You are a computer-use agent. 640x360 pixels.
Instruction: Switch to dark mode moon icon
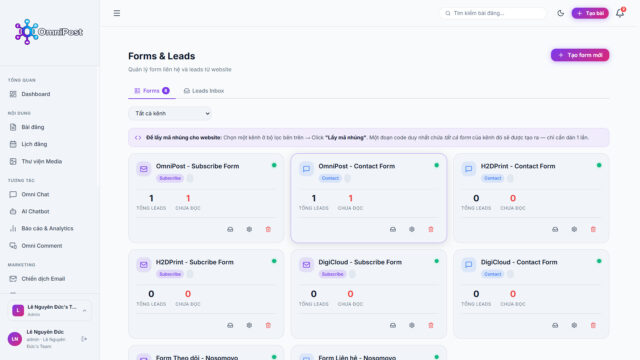(x=560, y=13)
